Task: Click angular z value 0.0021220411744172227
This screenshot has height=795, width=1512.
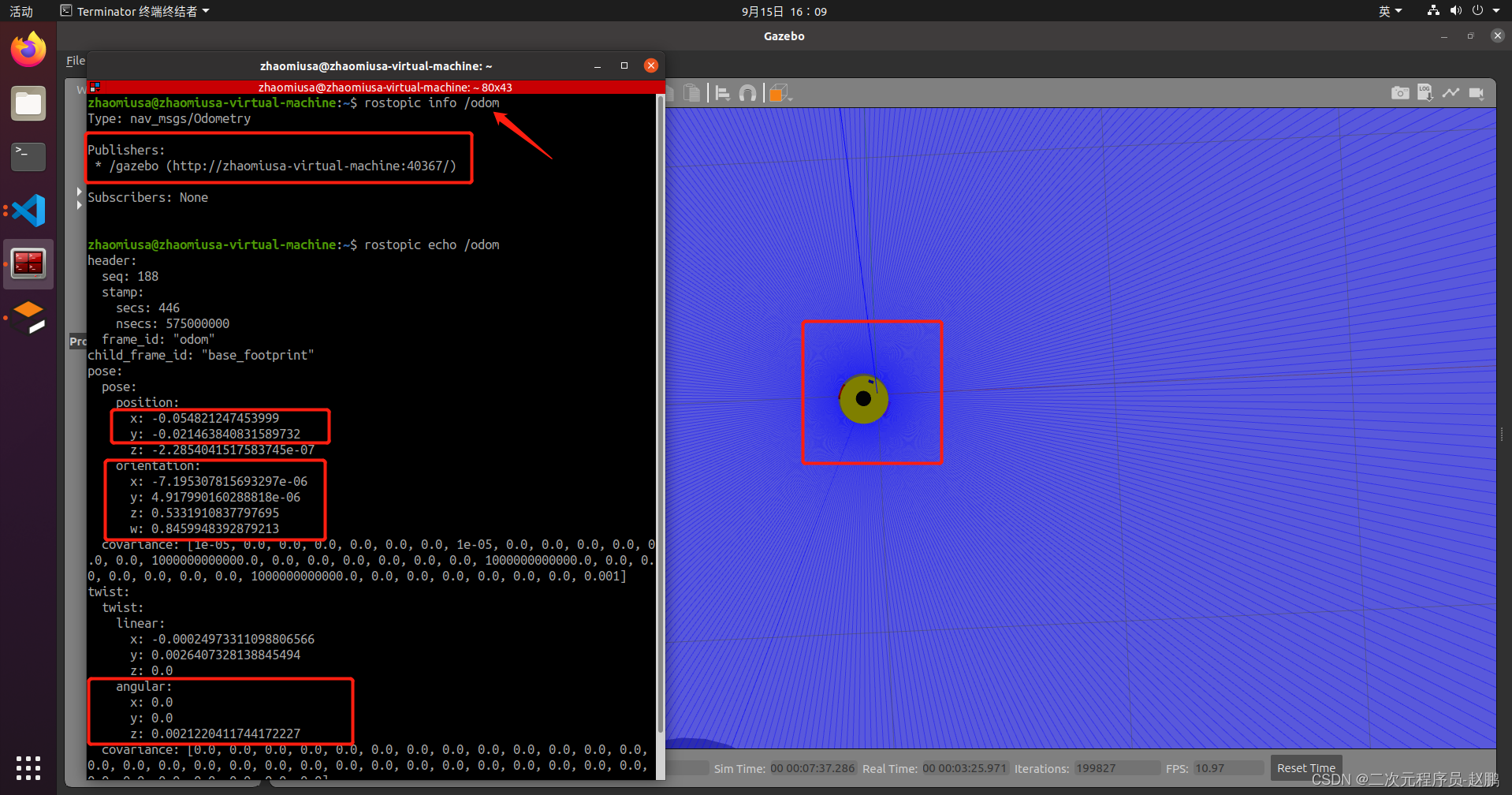Action: [x=226, y=733]
